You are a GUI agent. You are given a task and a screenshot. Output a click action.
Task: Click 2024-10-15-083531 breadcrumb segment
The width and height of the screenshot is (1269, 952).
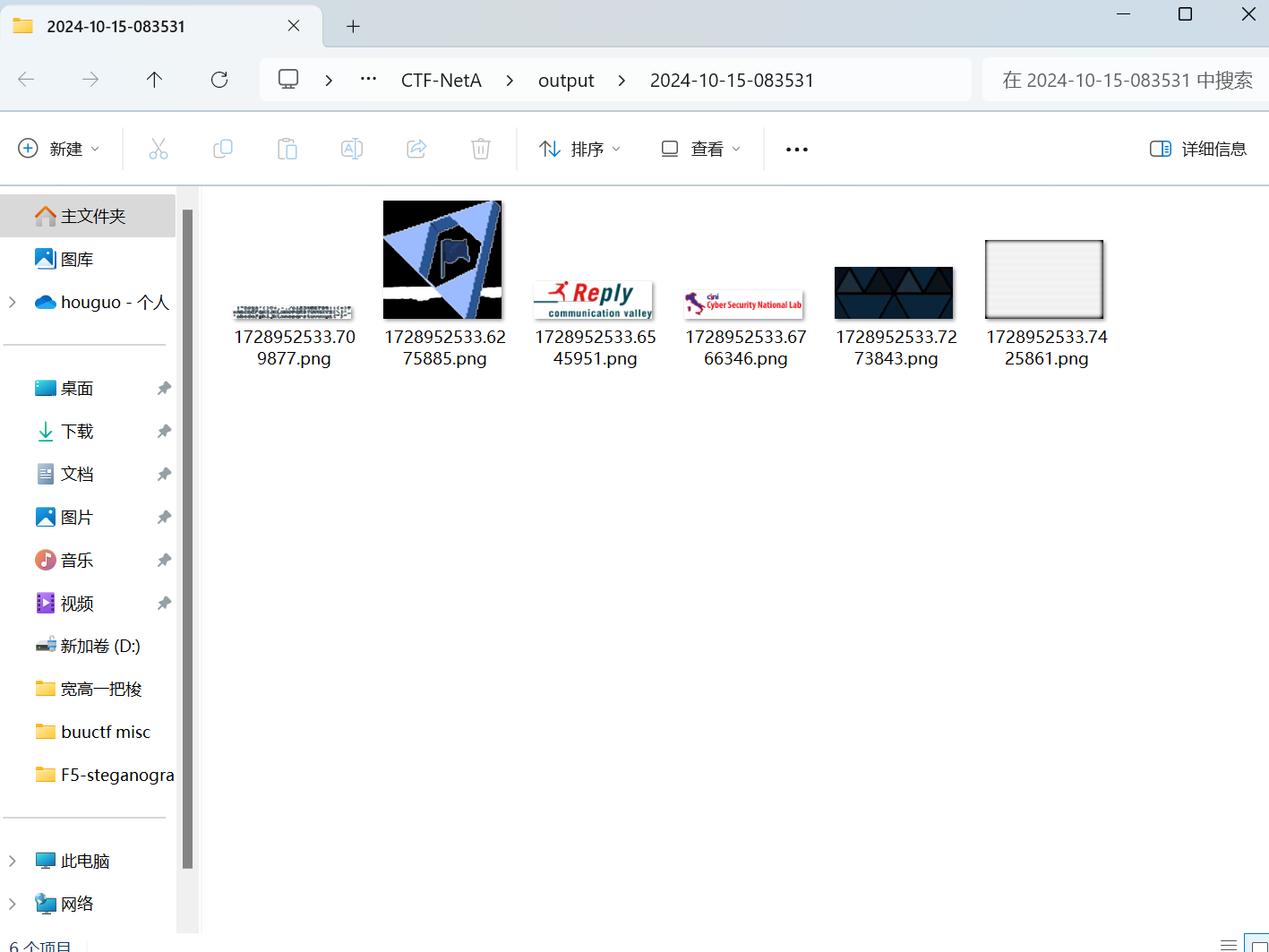[732, 80]
